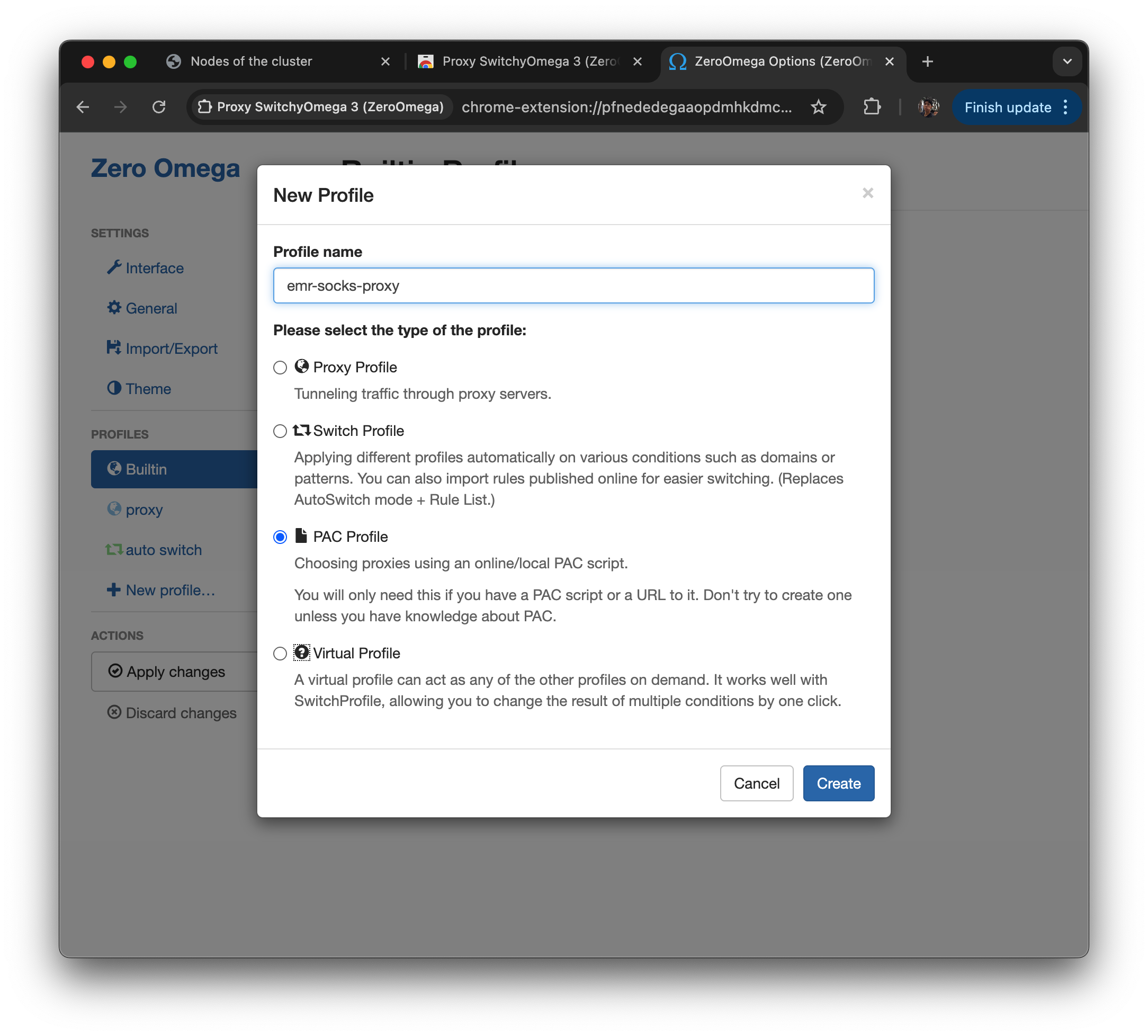The height and width of the screenshot is (1036, 1148).
Task: Go back with the back arrow
Action: 83,107
